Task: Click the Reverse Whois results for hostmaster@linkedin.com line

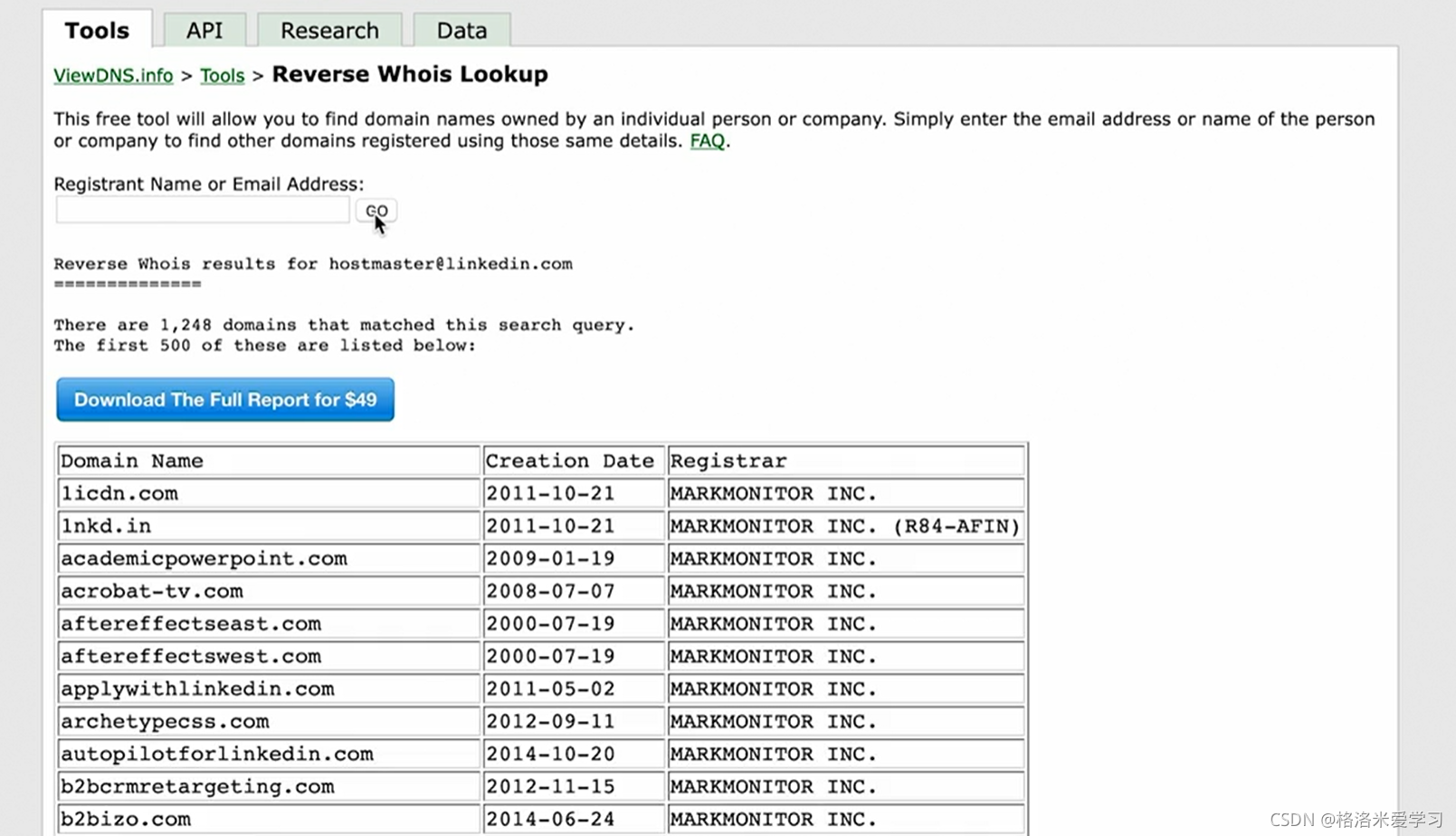Action: pos(313,264)
